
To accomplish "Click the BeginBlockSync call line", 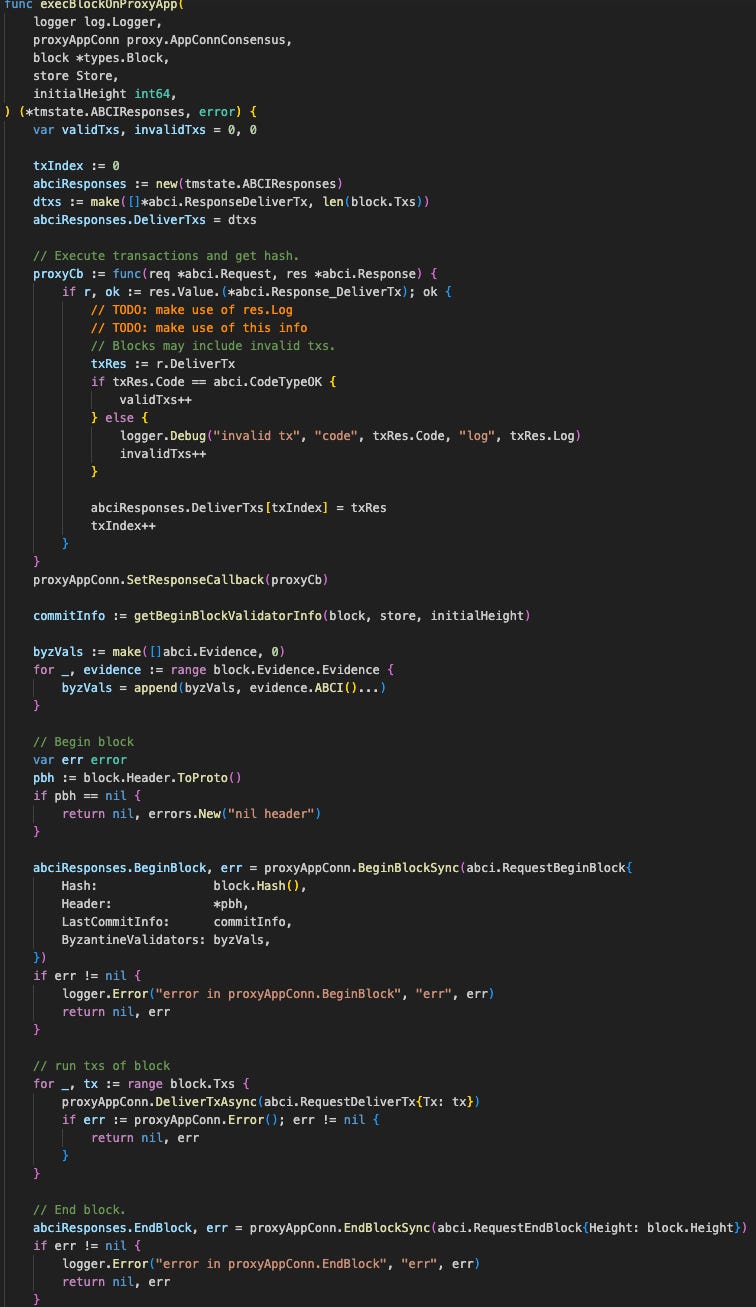I will click(332, 867).
